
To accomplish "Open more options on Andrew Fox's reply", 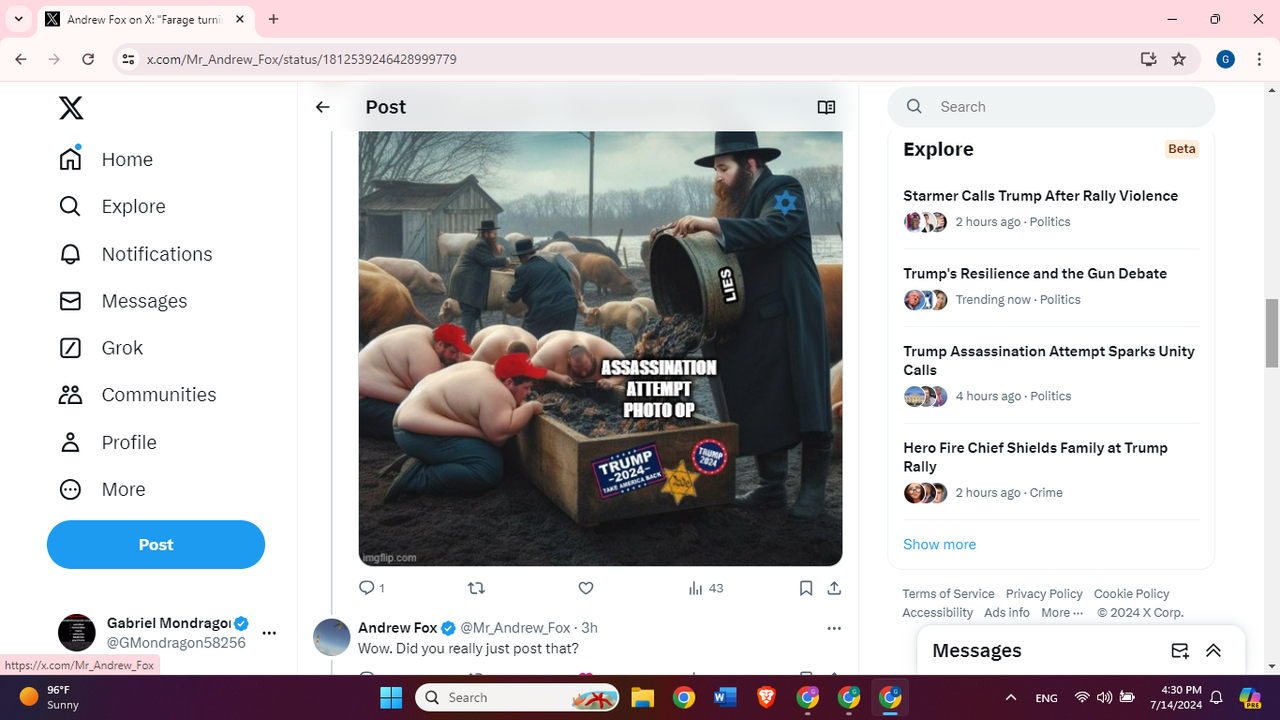I will (x=834, y=628).
